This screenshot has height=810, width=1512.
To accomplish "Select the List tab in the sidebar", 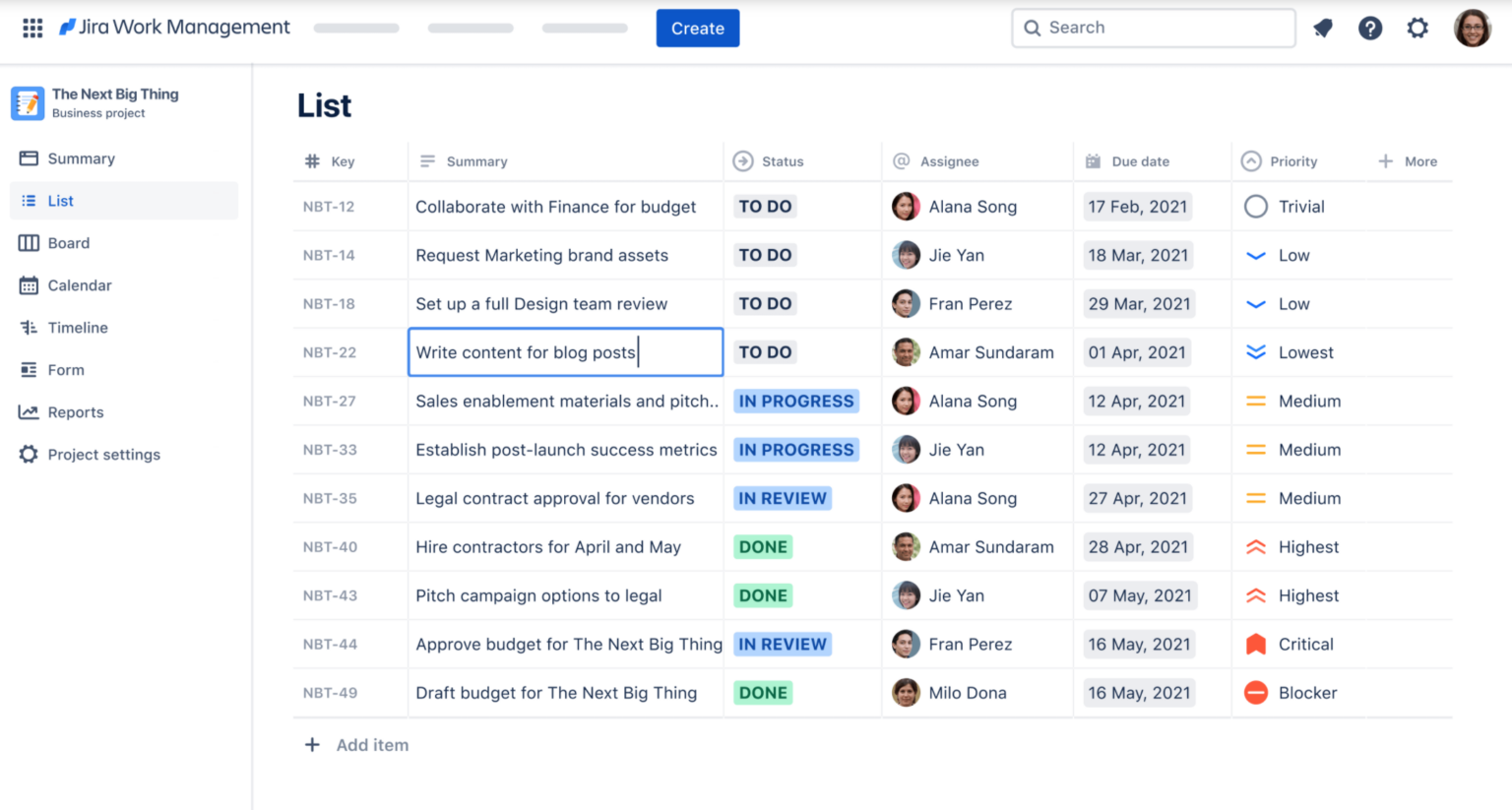I will click(x=59, y=200).
